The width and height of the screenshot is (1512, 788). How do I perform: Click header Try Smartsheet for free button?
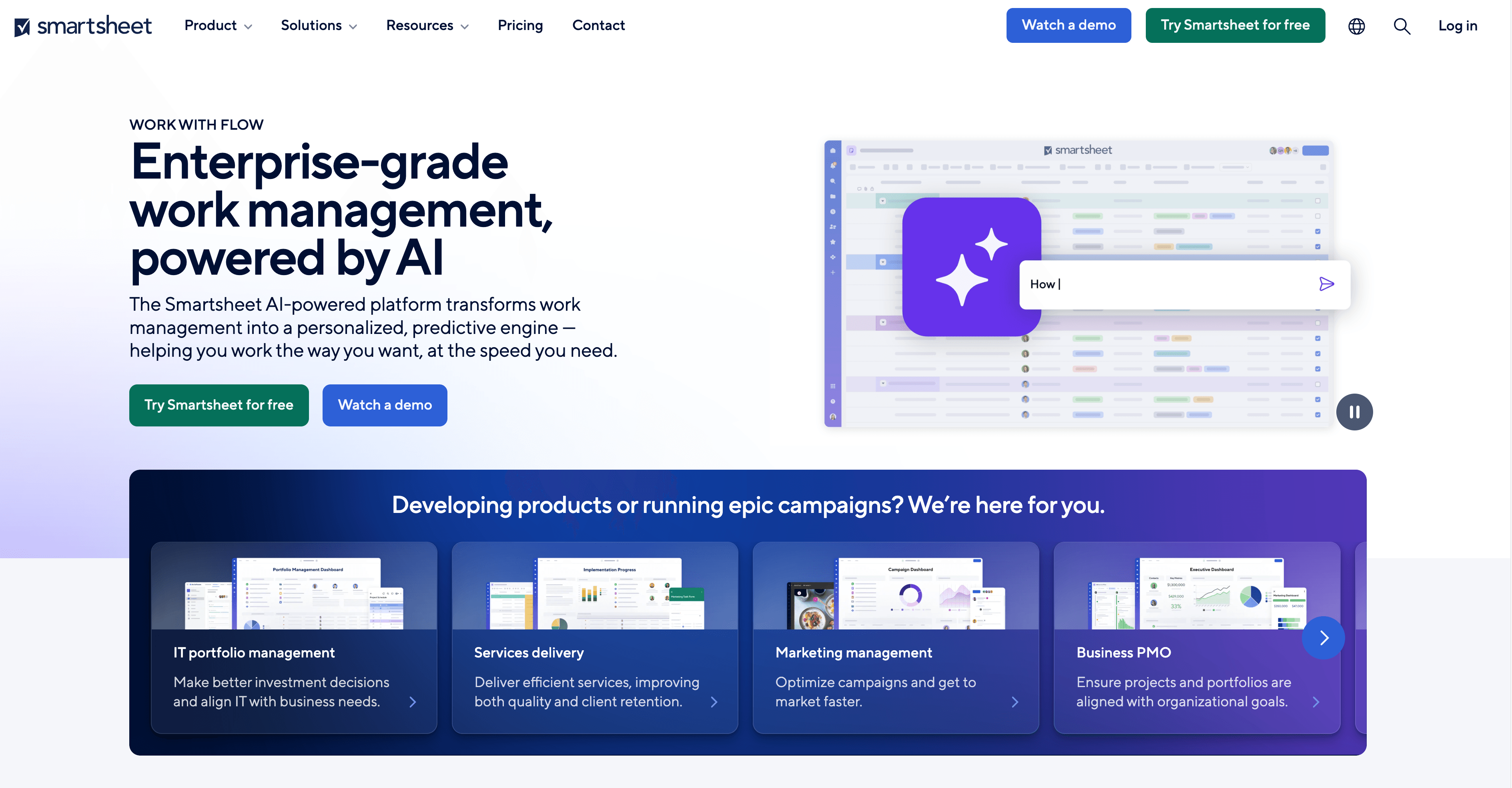[x=1235, y=25]
